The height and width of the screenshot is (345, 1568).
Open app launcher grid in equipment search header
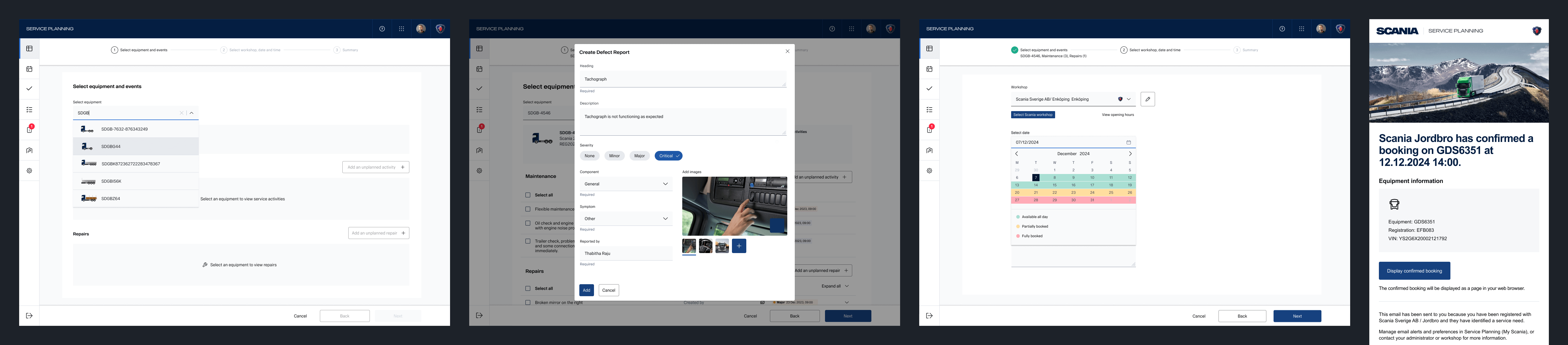pos(402,29)
